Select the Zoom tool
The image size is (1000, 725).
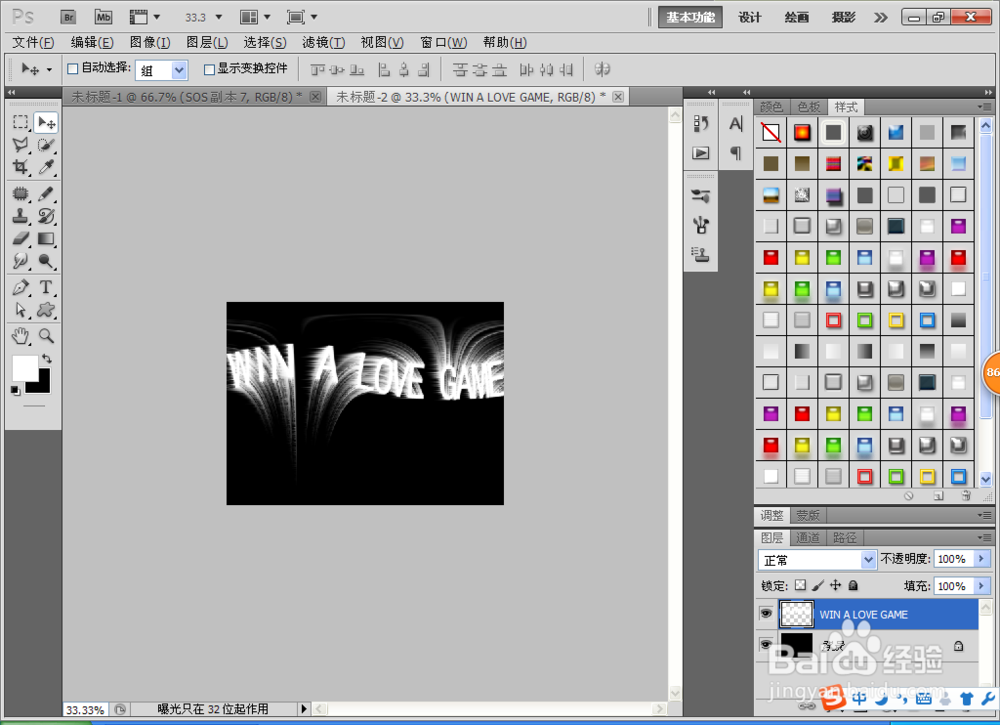46,335
